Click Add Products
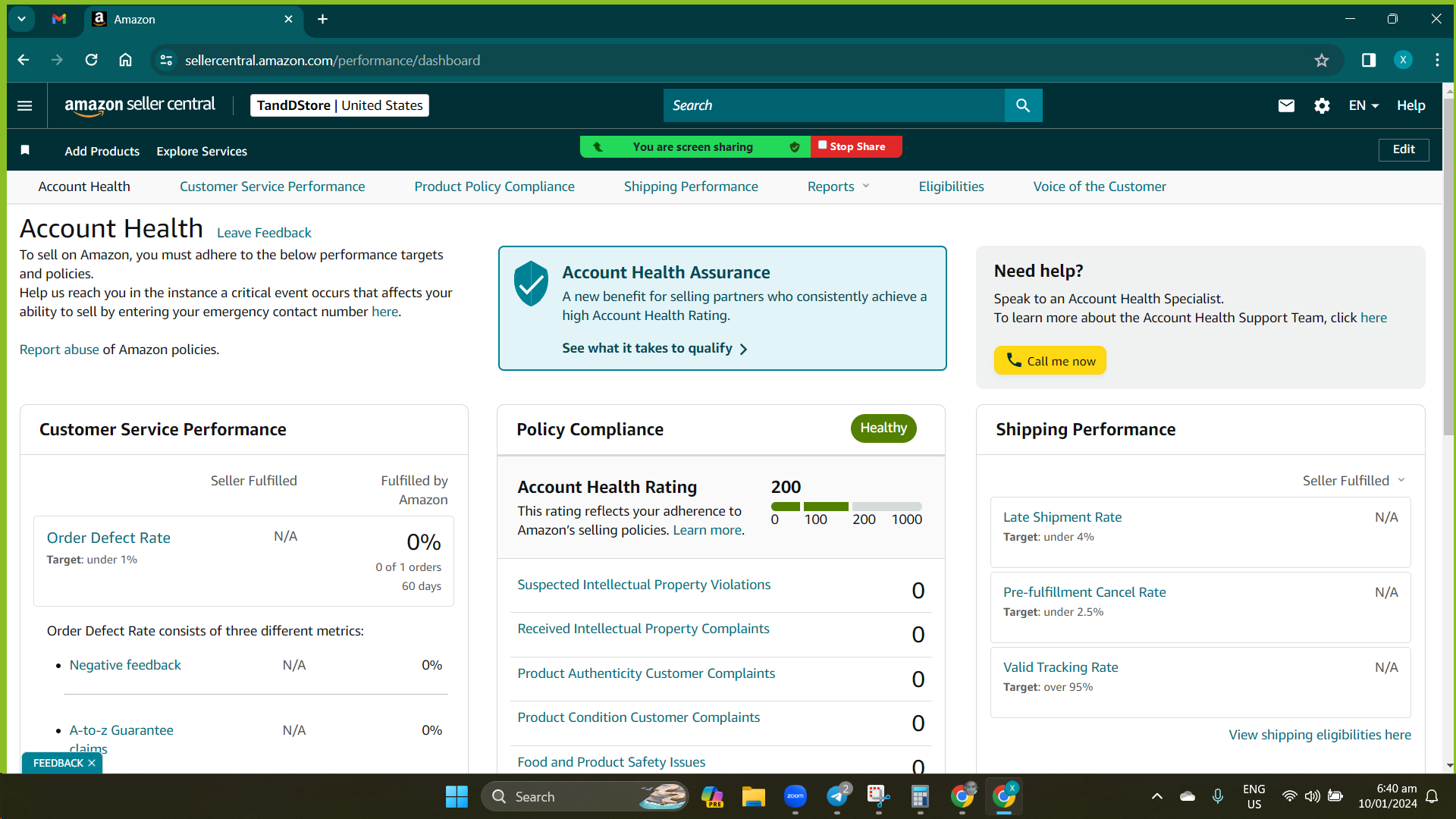The image size is (1456, 819). tap(102, 151)
